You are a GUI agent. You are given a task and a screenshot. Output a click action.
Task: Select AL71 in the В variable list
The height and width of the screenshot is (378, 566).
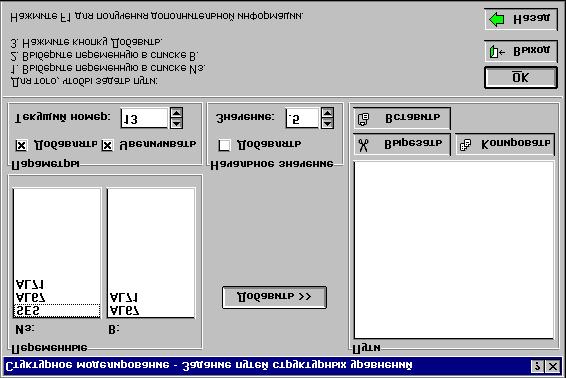151,298
